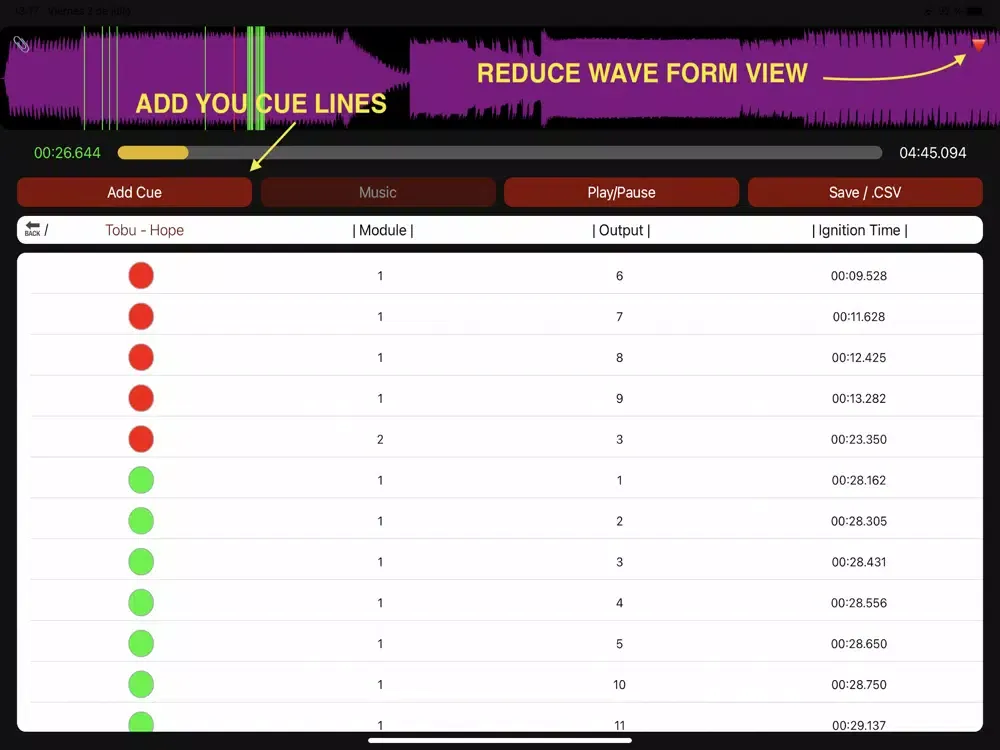Click Save / .CSV button
The height and width of the screenshot is (750, 1000).
coord(865,192)
